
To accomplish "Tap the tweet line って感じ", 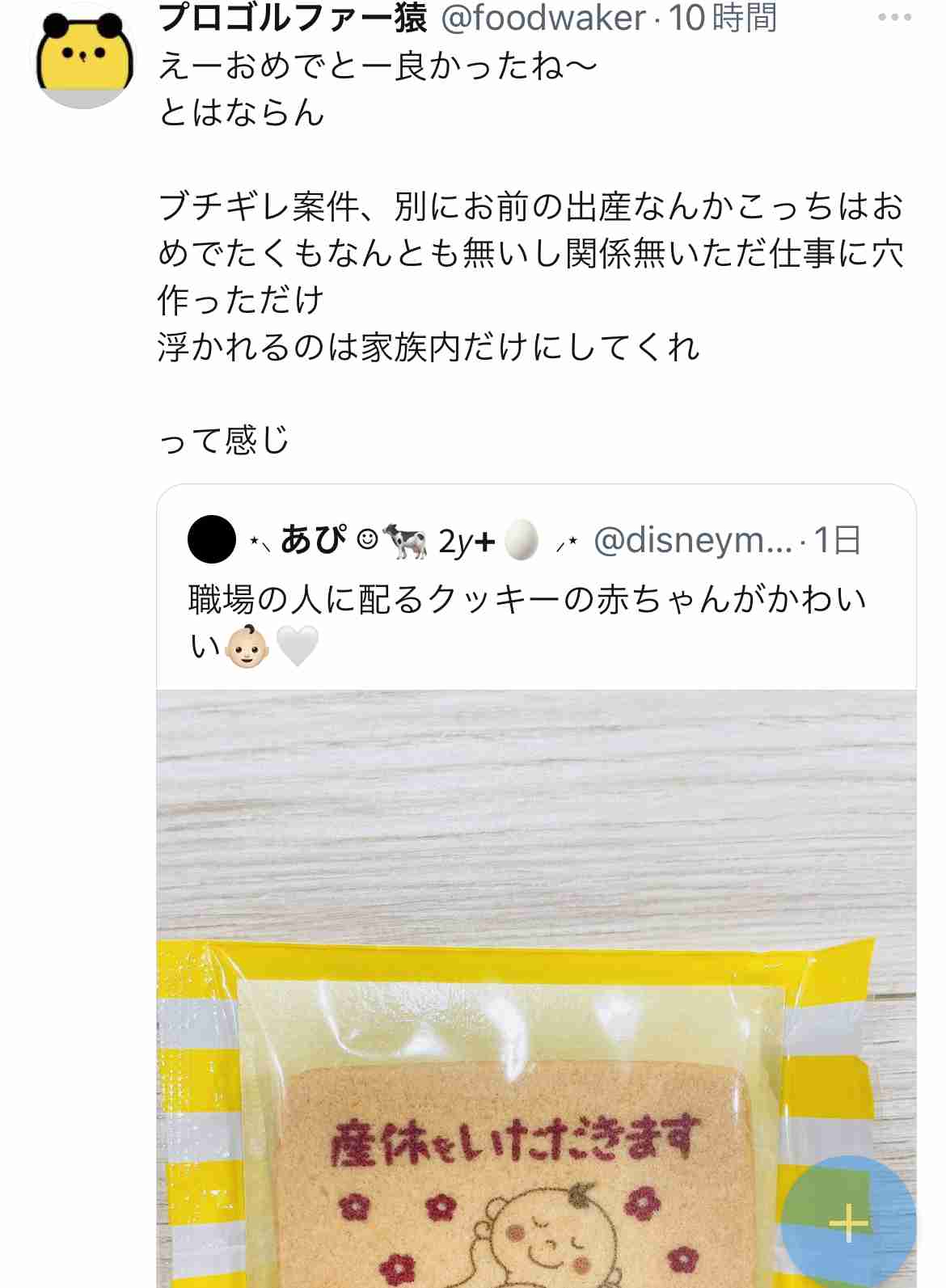I will click(x=224, y=440).
